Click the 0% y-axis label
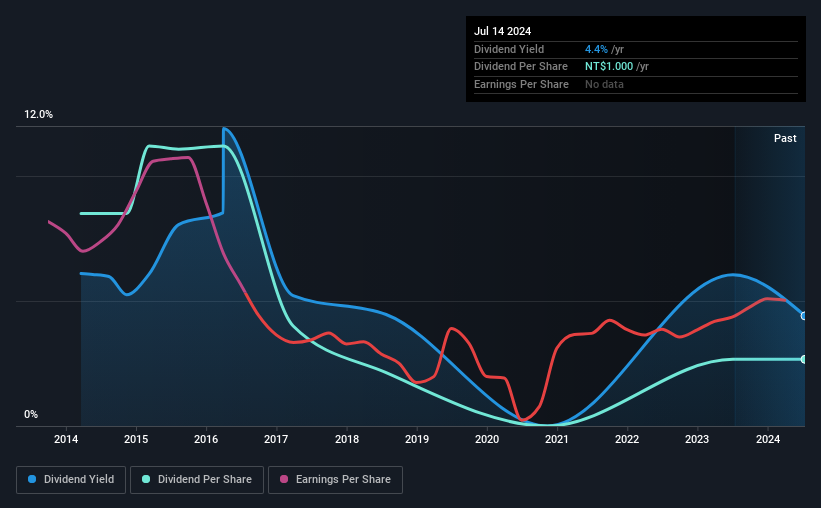 click(31, 415)
